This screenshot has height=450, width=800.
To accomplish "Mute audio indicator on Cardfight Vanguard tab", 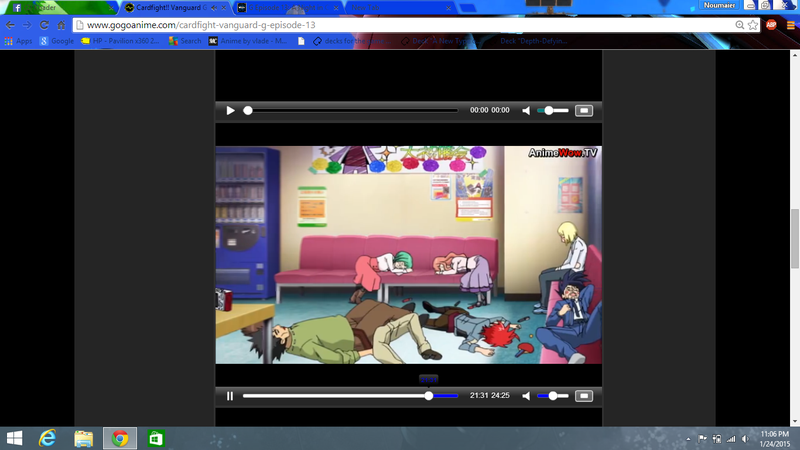I will [x=214, y=8].
